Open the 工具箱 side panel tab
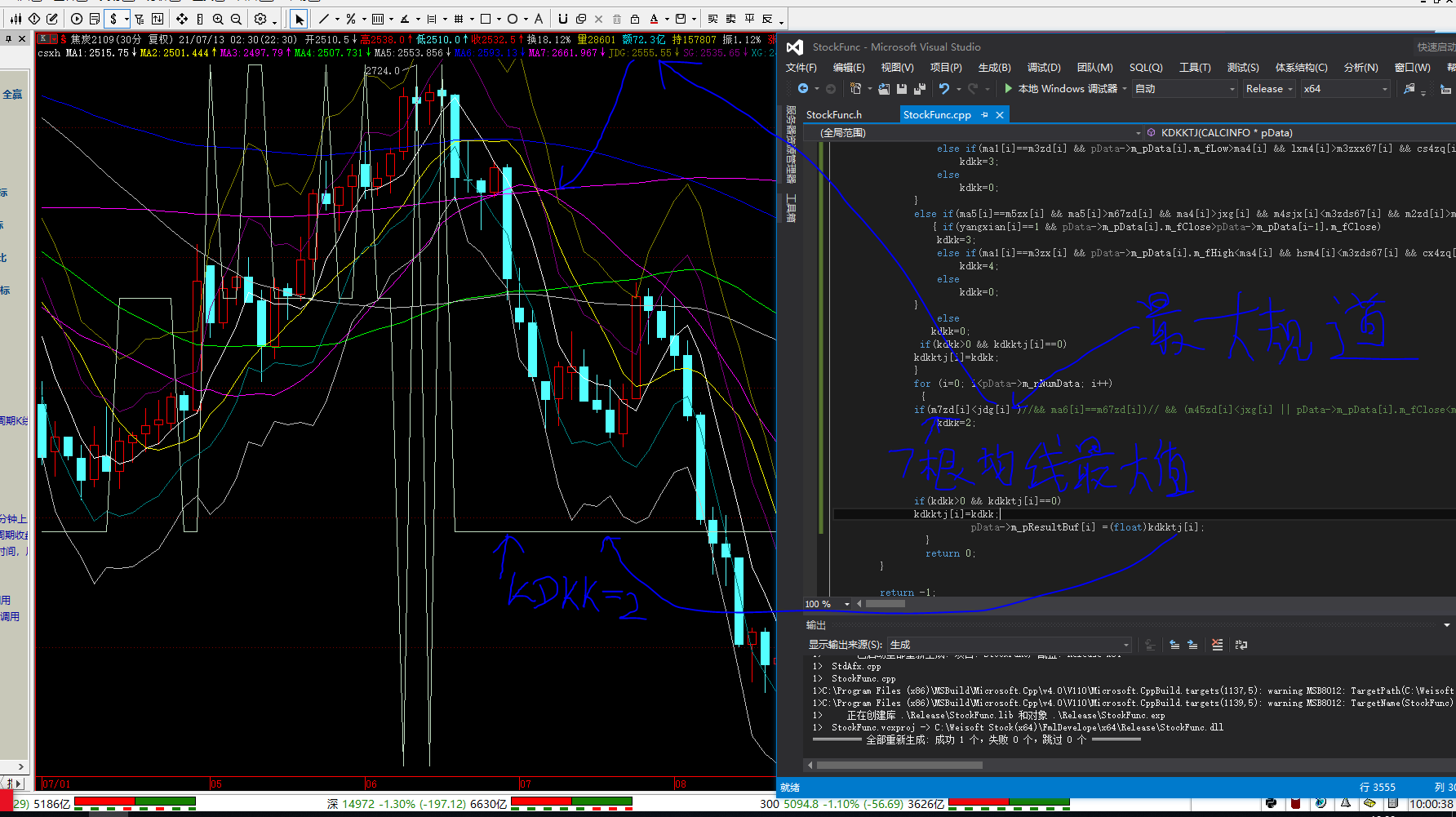 click(x=790, y=207)
